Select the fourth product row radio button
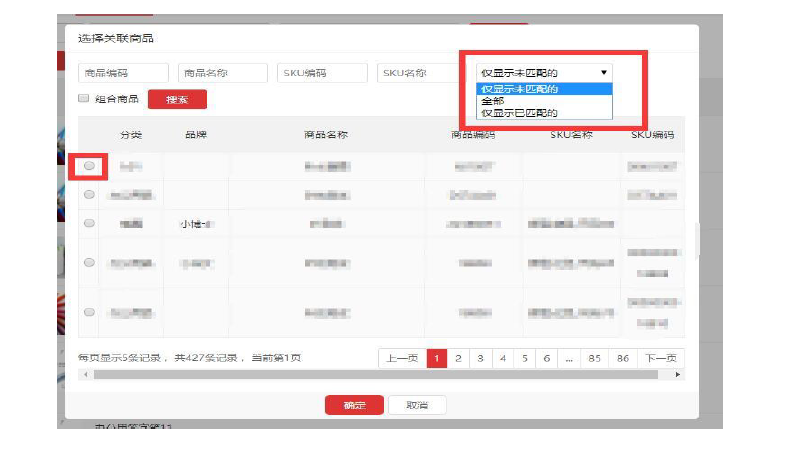The width and height of the screenshot is (805, 456). [x=89, y=262]
